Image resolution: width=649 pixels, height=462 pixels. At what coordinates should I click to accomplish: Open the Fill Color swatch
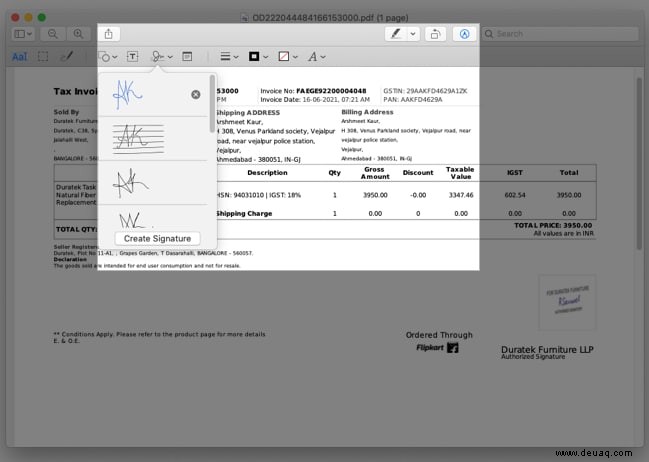click(288, 57)
